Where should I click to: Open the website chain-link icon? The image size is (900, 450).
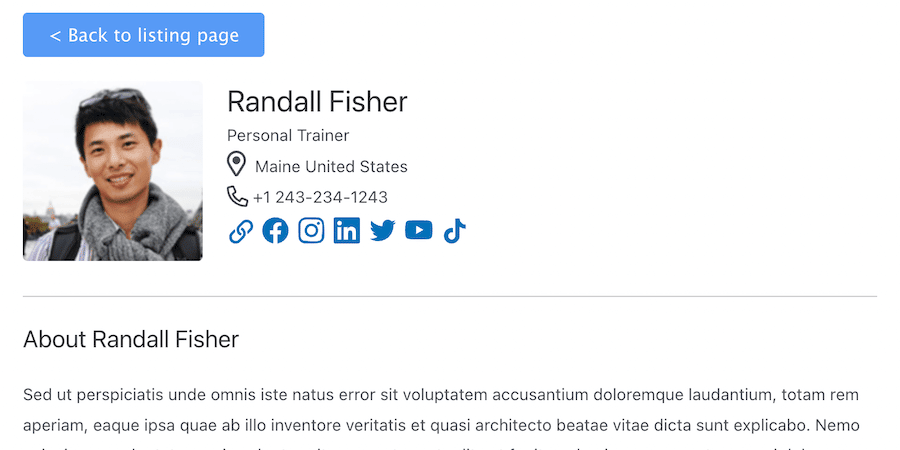click(240, 231)
